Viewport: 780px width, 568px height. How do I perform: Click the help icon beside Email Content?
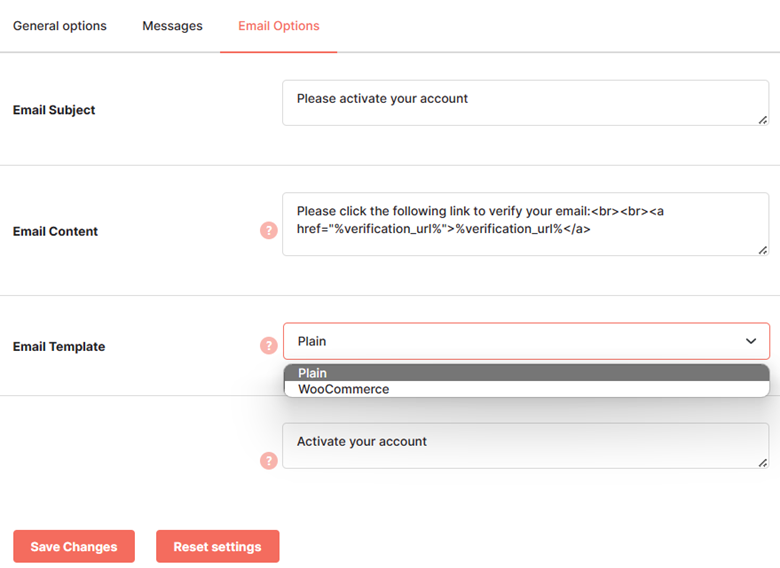tap(269, 230)
